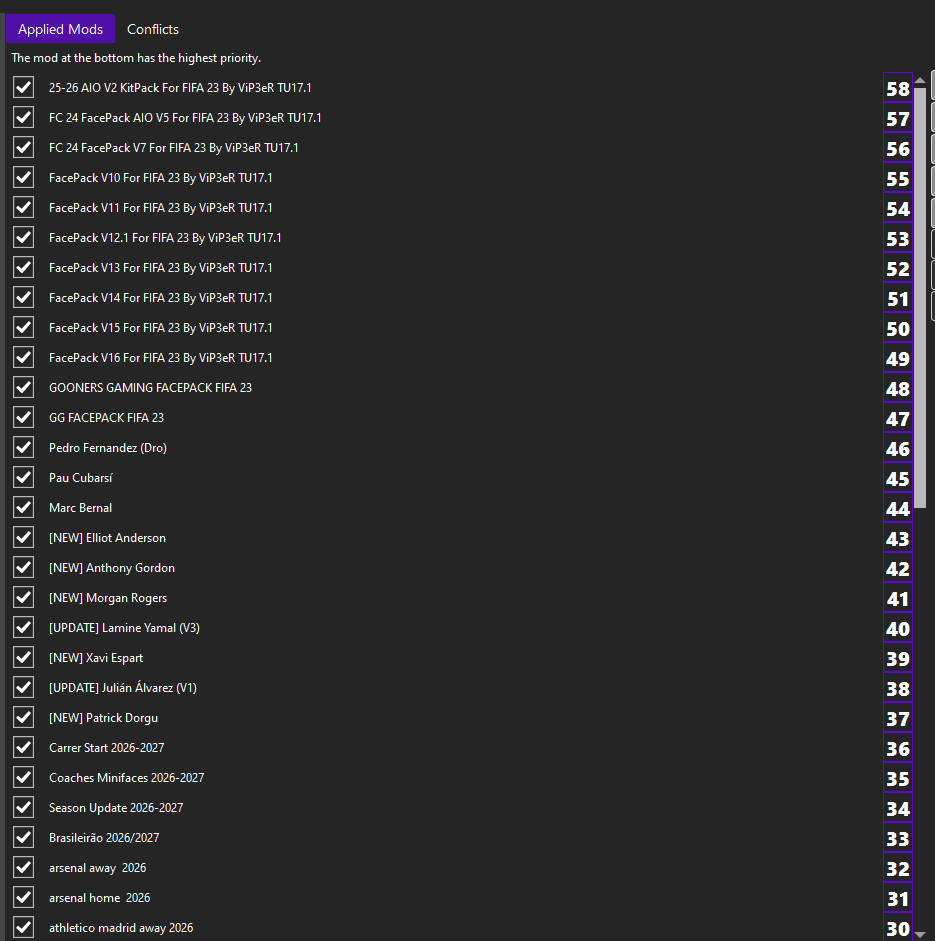Toggle the Season Update 2026-2027 checkbox
The width and height of the screenshot is (935, 941).
tap(23, 807)
